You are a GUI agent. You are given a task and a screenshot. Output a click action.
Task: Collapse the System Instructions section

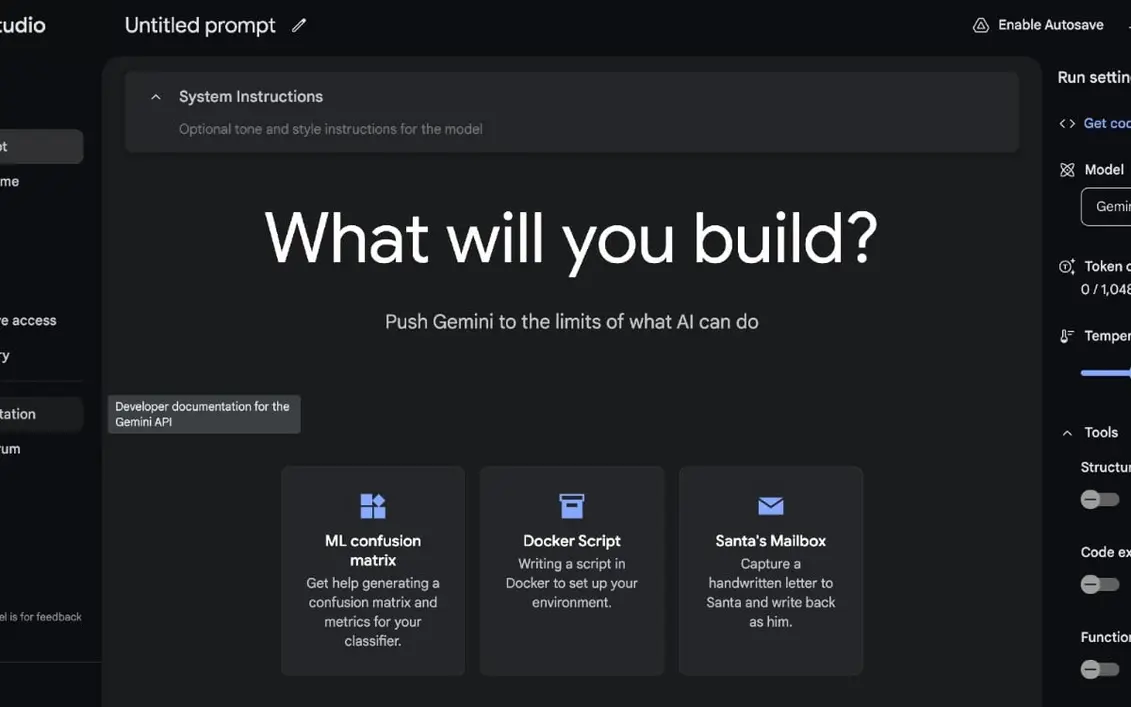(156, 97)
